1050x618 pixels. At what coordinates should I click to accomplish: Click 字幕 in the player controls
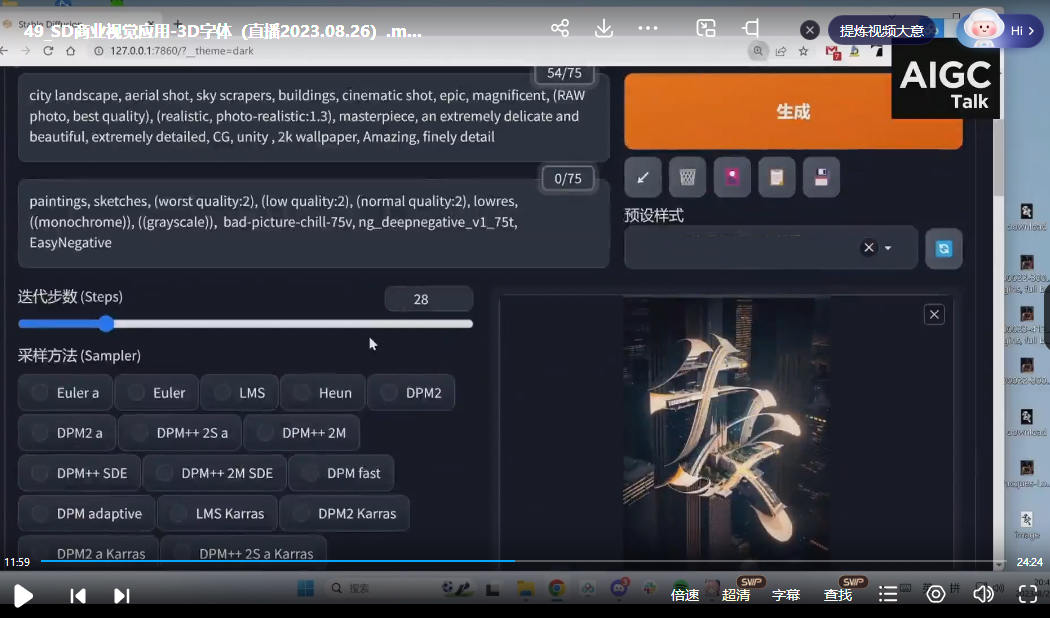[786, 594]
